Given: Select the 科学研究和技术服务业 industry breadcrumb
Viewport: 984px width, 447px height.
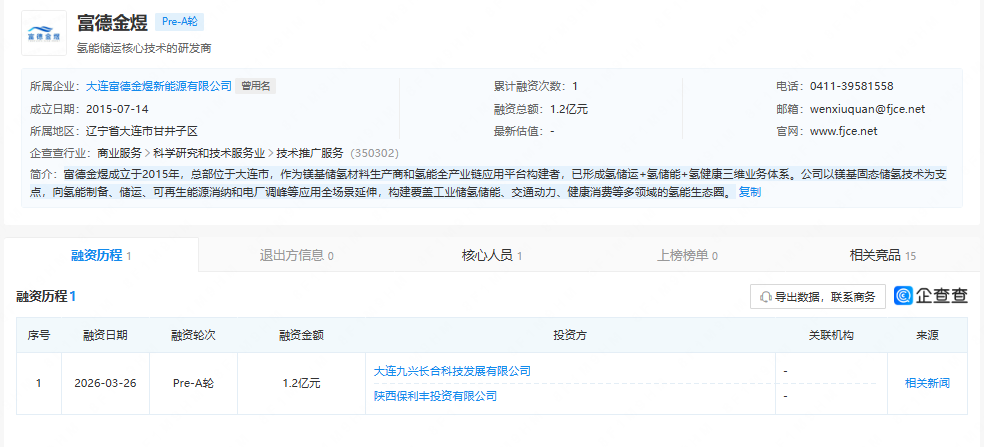Looking at the screenshot, I should pyautogui.click(x=209, y=153).
